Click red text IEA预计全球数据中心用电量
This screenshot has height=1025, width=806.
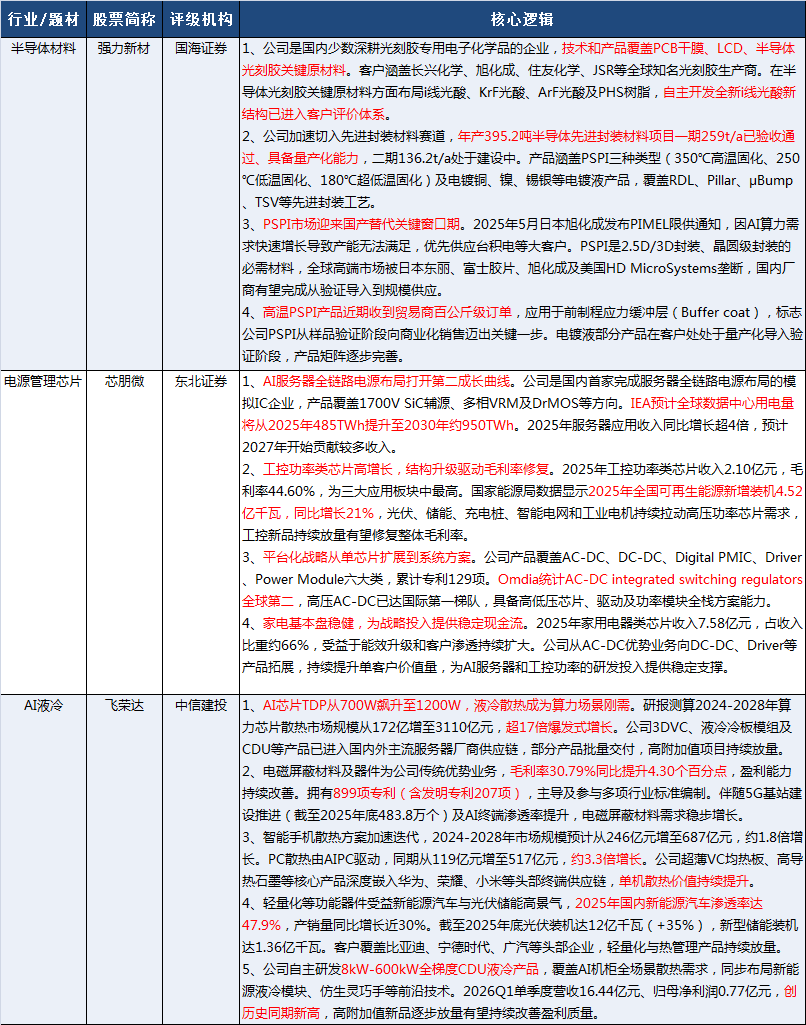click(x=712, y=403)
